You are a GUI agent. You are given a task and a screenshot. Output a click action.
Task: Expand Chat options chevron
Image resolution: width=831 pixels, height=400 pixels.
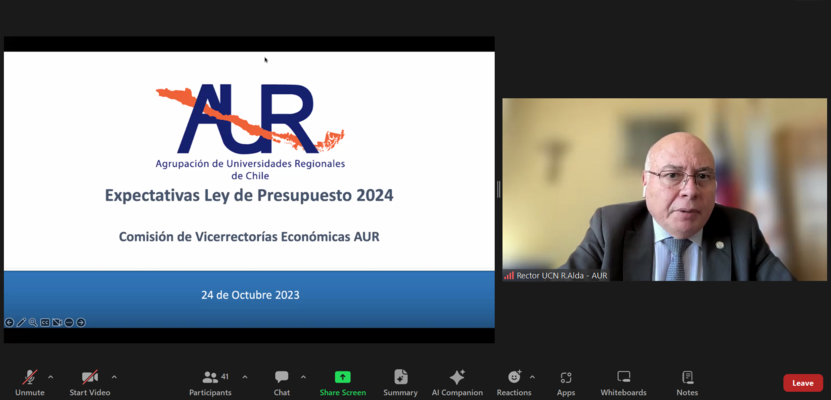click(303, 377)
